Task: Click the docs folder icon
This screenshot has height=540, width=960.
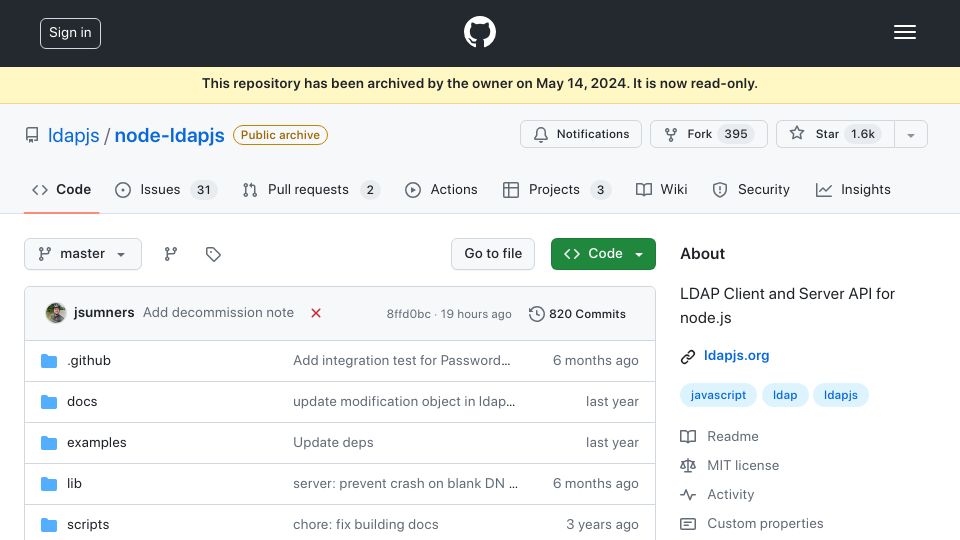Action: (49, 402)
